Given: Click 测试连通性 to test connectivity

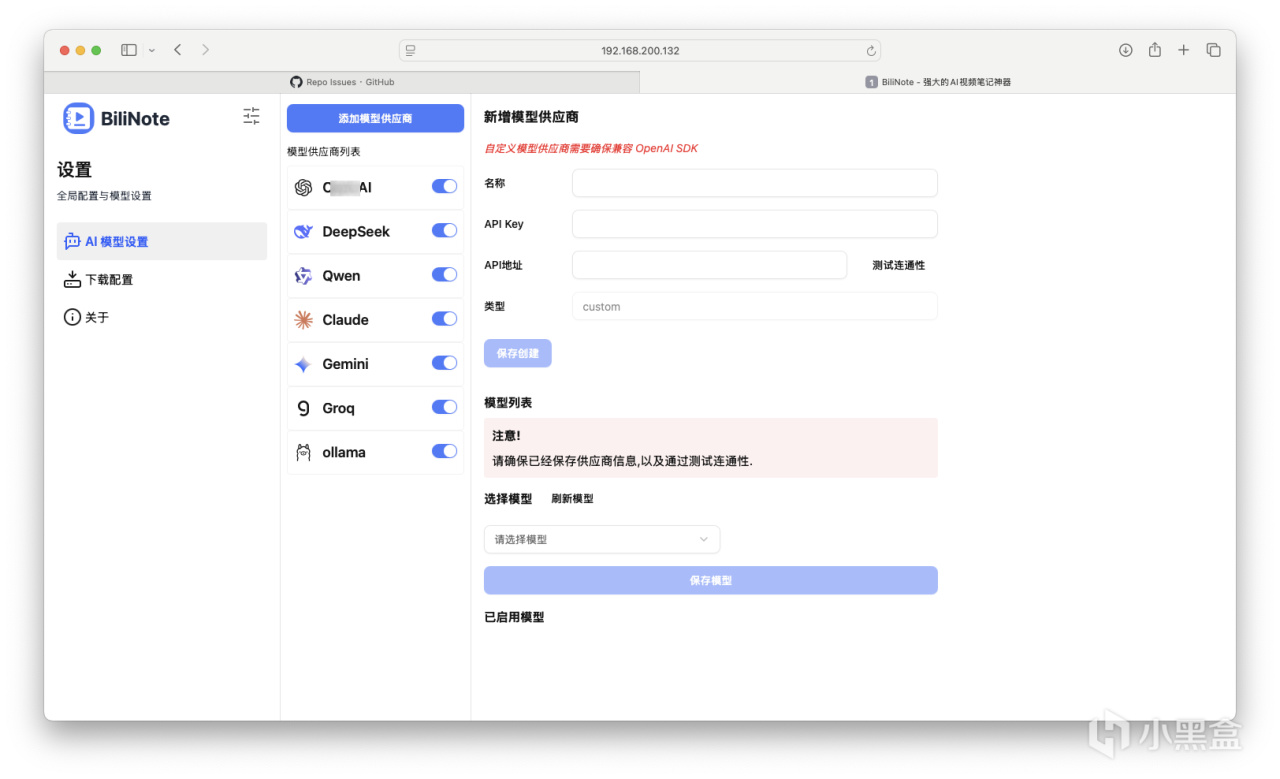Looking at the screenshot, I should pyautogui.click(x=898, y=265).
